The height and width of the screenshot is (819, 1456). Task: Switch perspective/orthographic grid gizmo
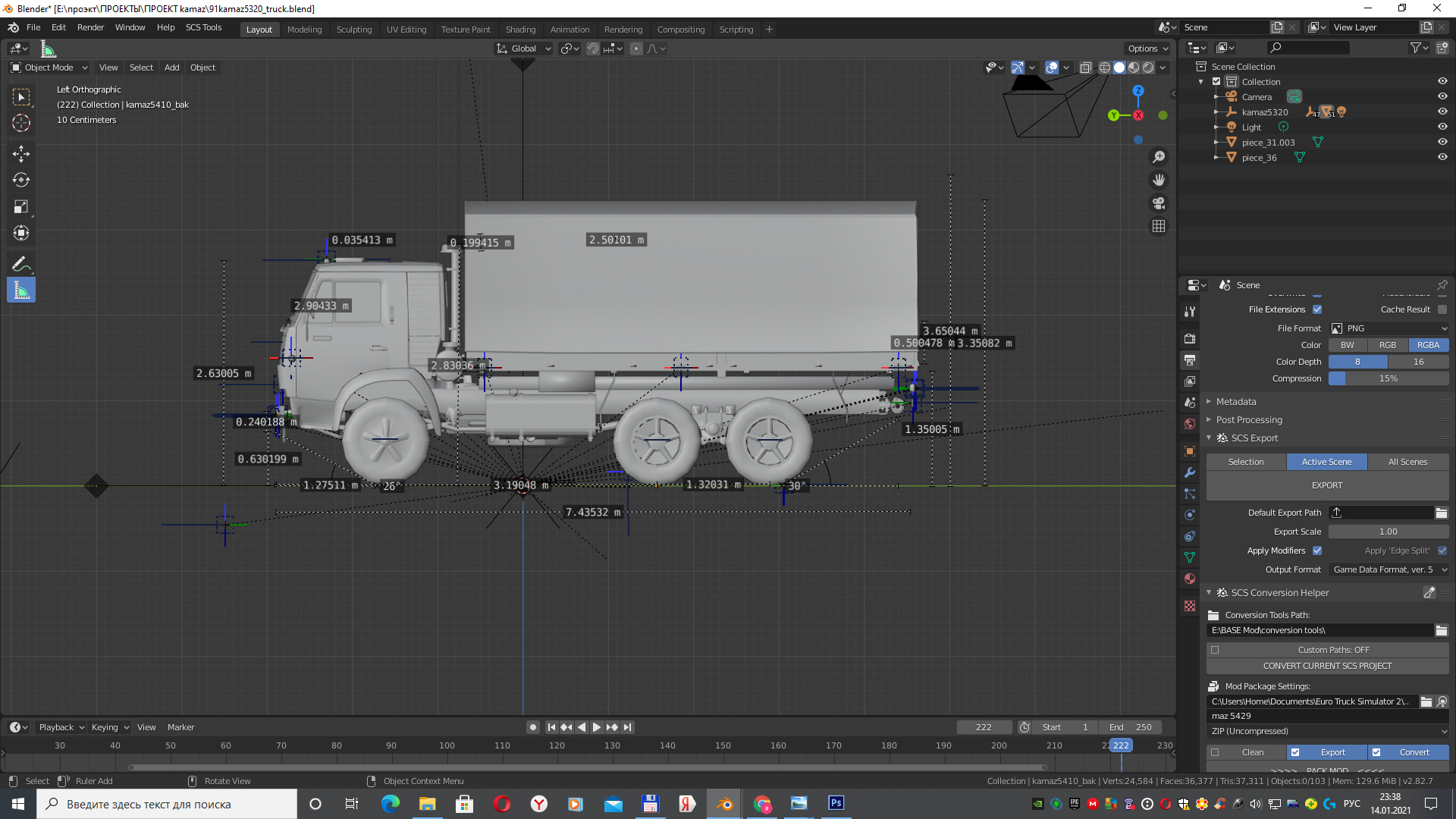1159,226
